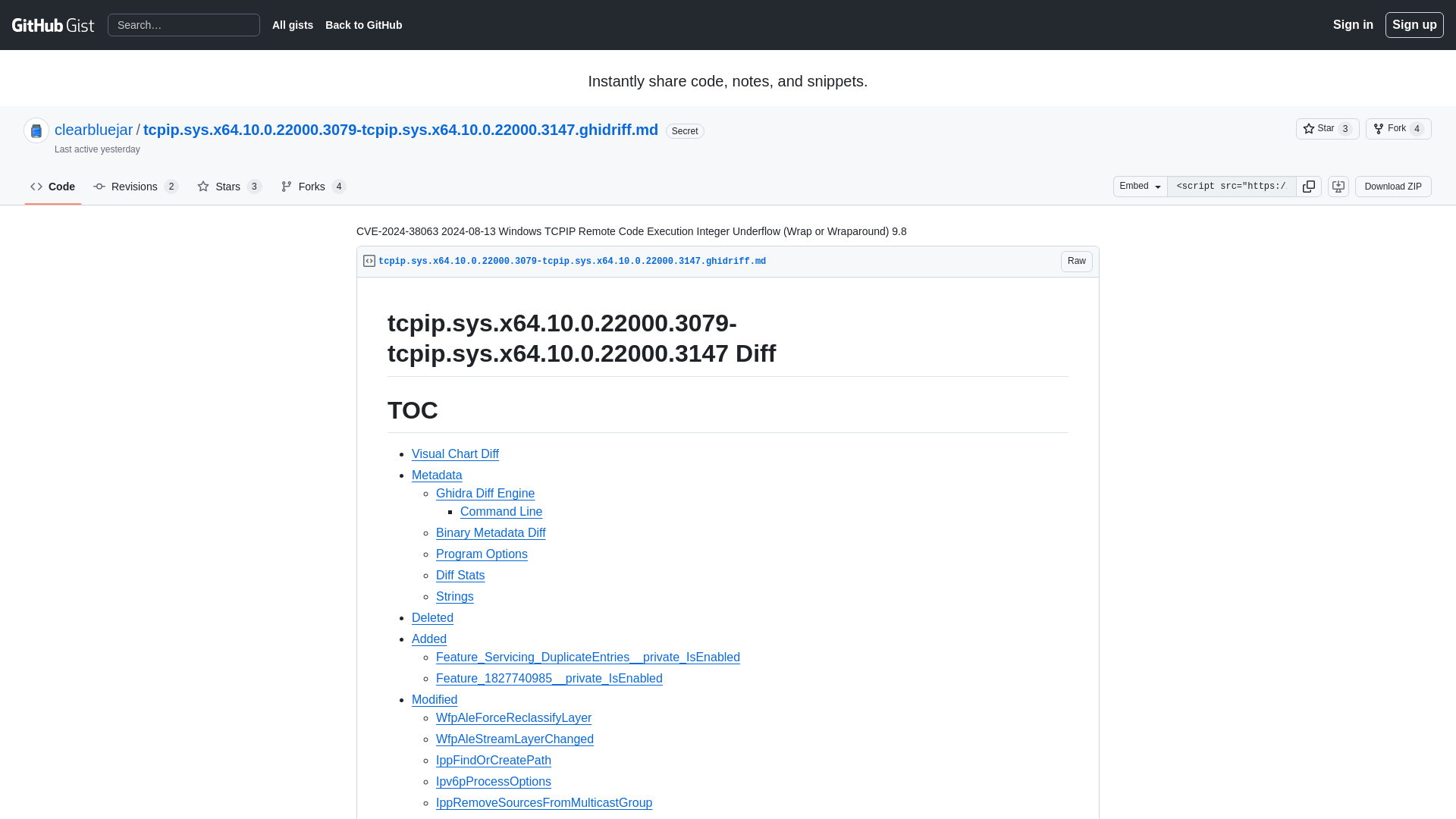This screenshot has height=819, width=1456.
Task: Switch to the Revisions tab
Action: (136, 187)
